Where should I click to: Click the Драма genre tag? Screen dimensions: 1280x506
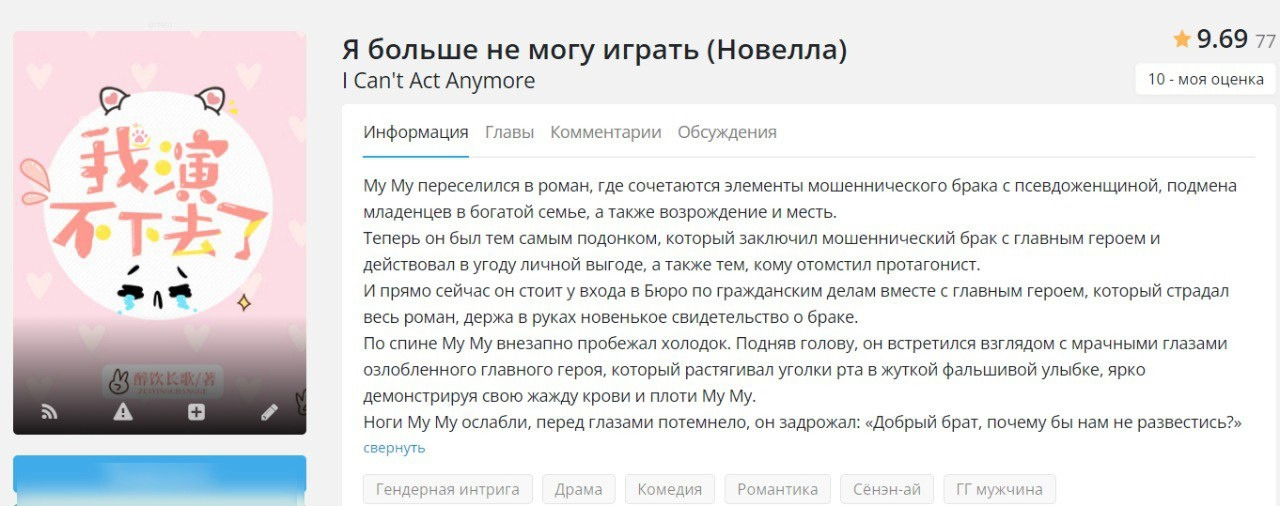click(578, 489)
